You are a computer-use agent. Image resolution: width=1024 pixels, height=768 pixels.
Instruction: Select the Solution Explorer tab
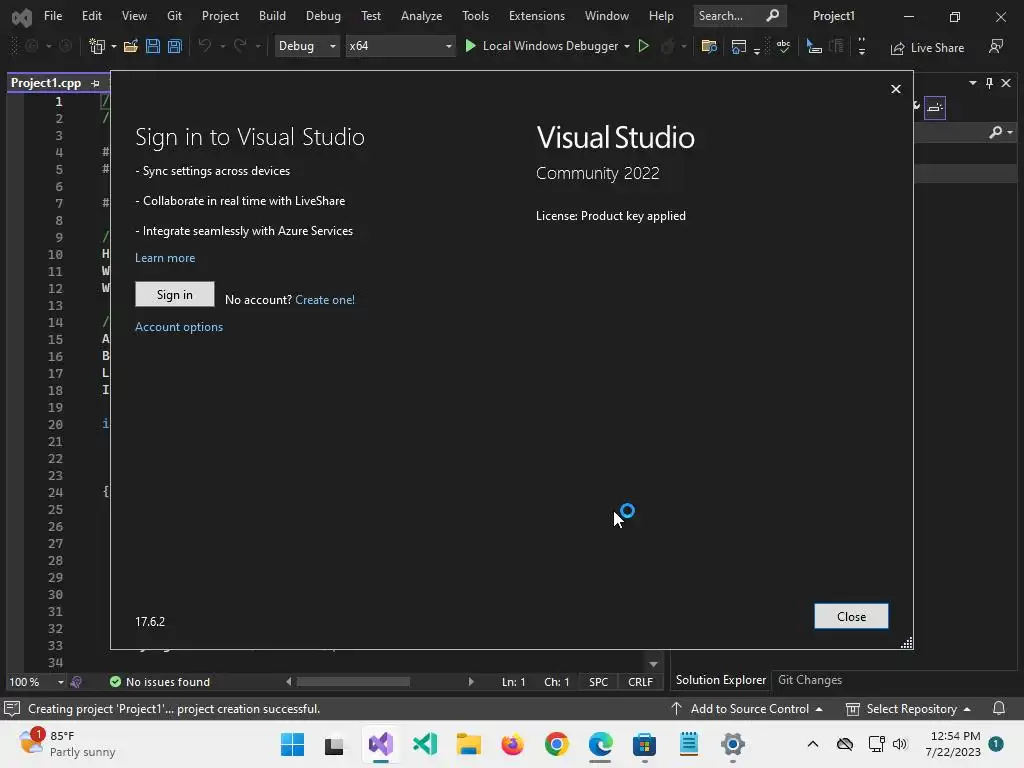(x=720, y=680)
